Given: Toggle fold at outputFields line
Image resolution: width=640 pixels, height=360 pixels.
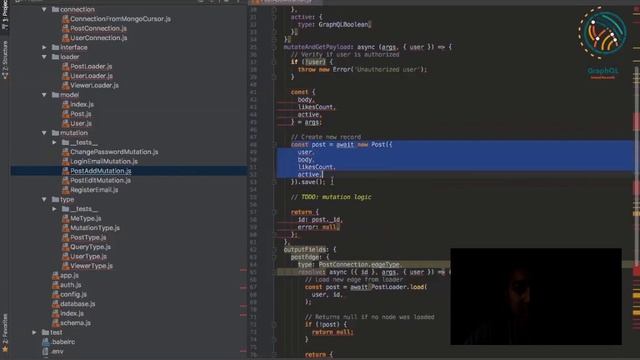Looking at the screenshot, I should click(274, 249).
